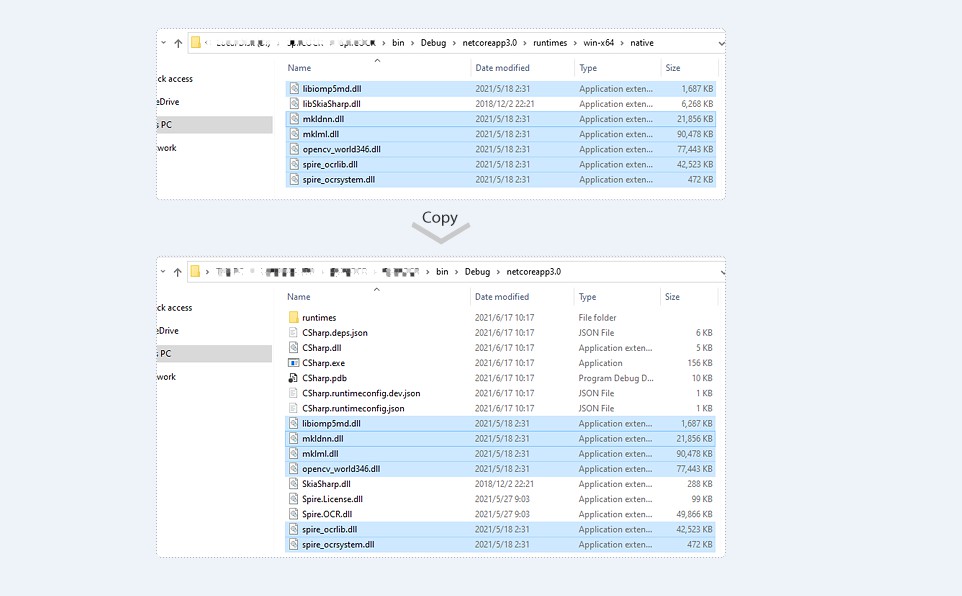Select This PC in native window sidebar
The height and width of the screenshot is (596, 962).
coord(214,125)
